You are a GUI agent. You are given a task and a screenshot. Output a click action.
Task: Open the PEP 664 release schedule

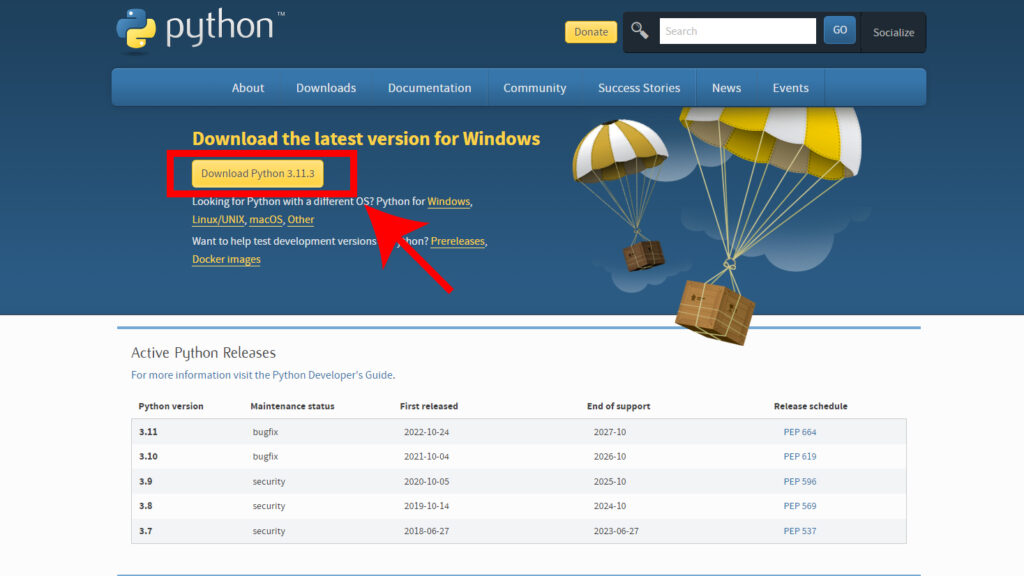click(x=800, y=432)
